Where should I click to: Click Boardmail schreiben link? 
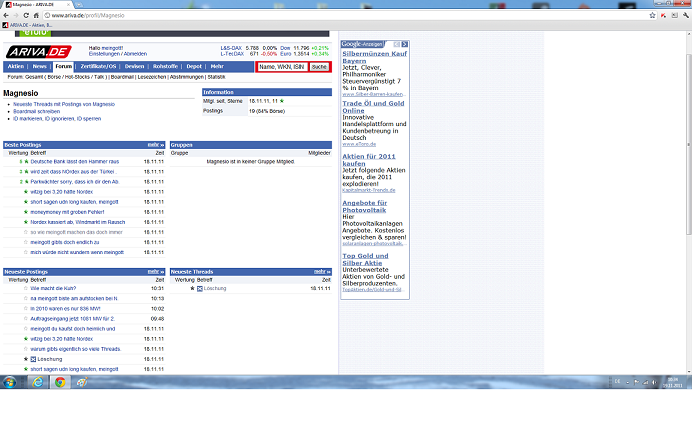pos(37,111)
